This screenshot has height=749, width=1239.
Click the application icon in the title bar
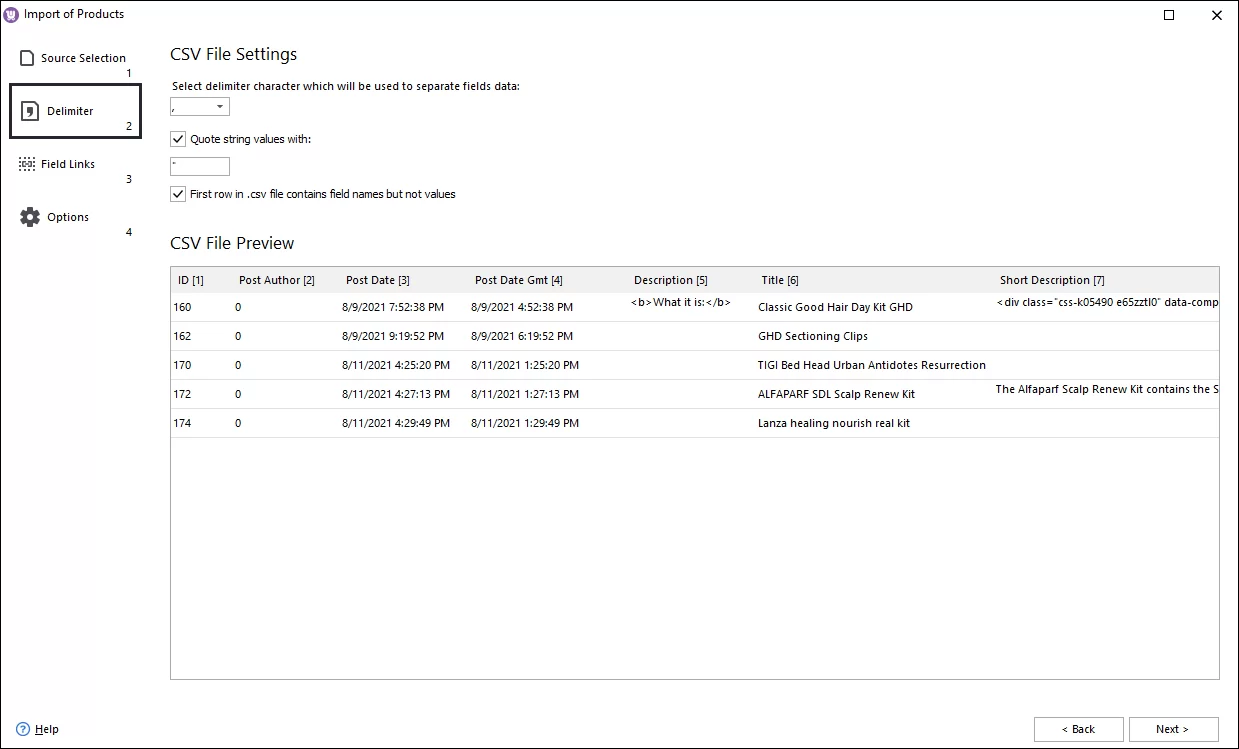pos(12,13)
